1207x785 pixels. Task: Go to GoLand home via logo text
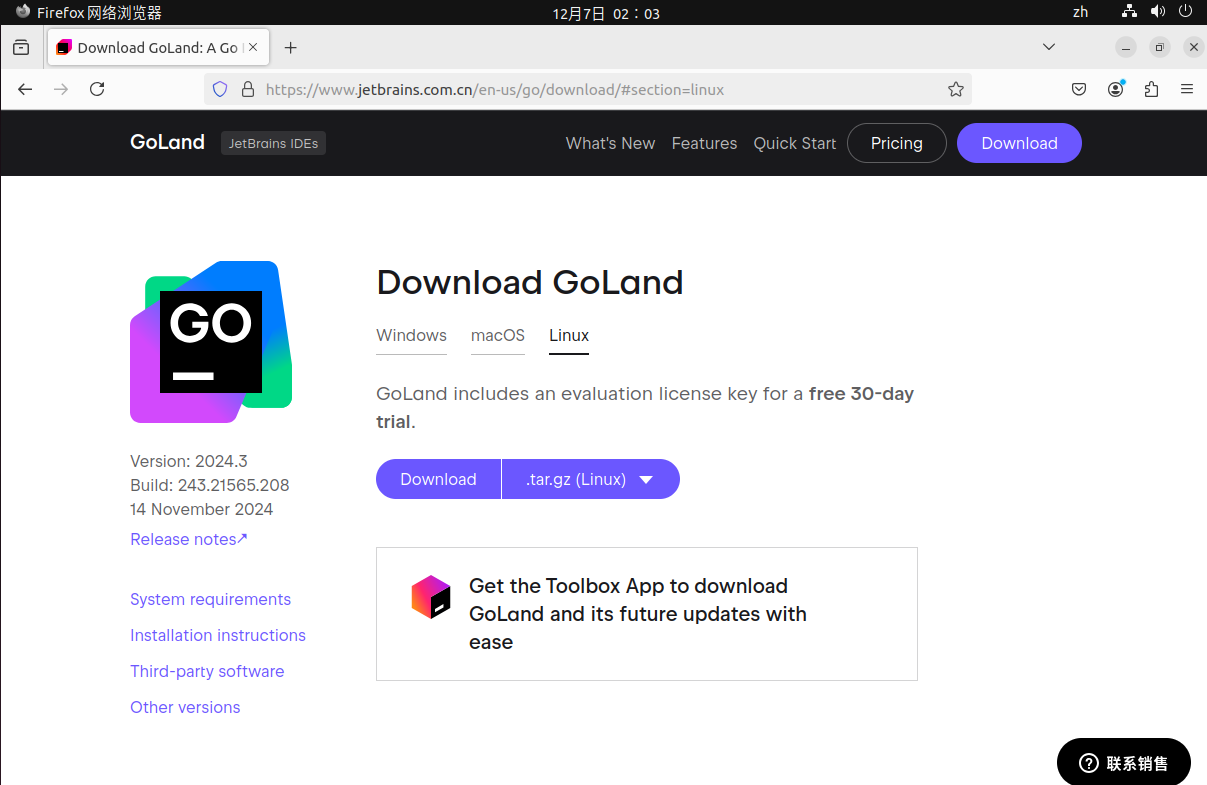pos(167,142)
